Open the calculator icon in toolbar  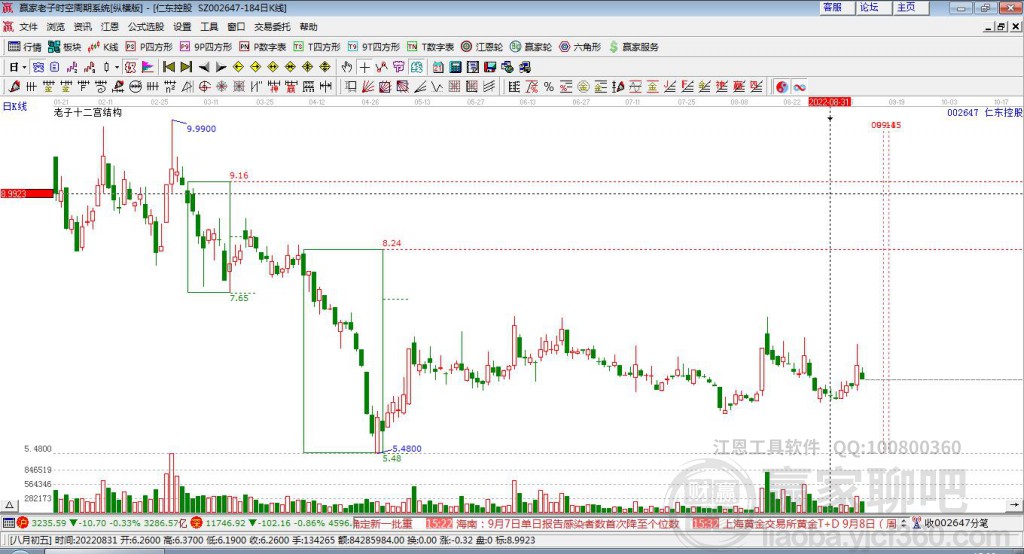[456, 67]
